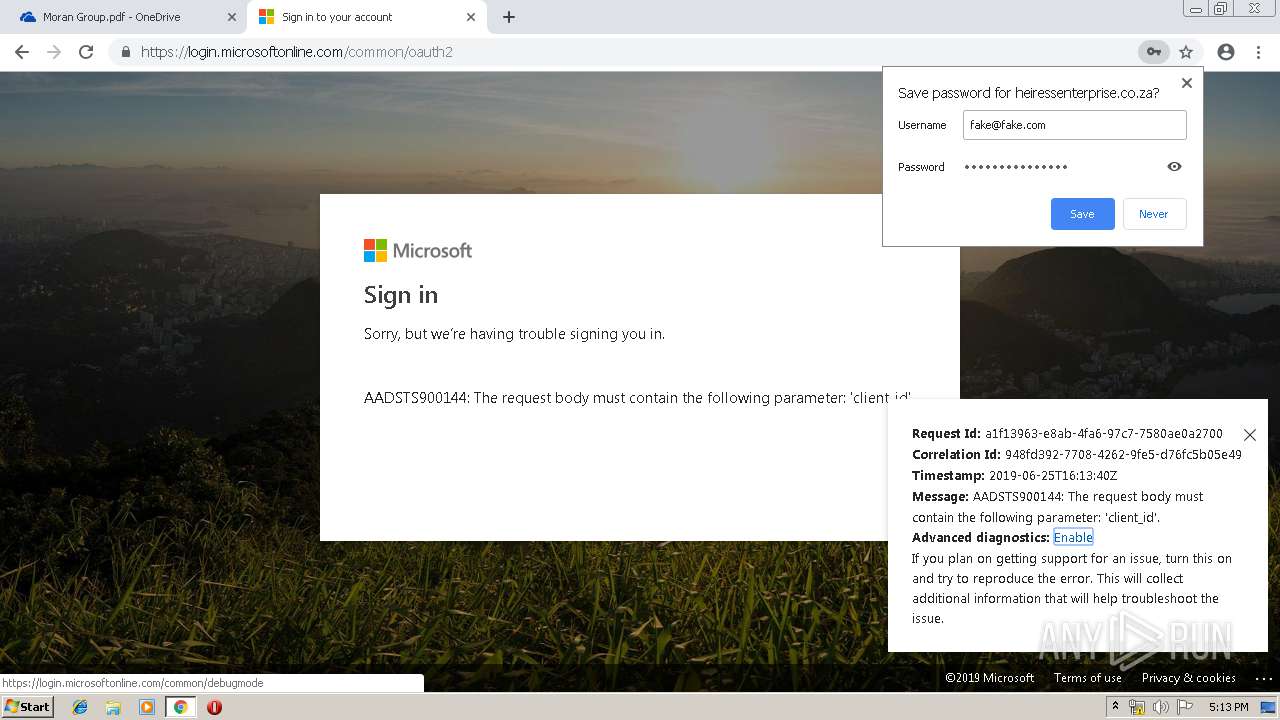
Task: Open the Action Center flag icon
Action: click(1185, 707)
